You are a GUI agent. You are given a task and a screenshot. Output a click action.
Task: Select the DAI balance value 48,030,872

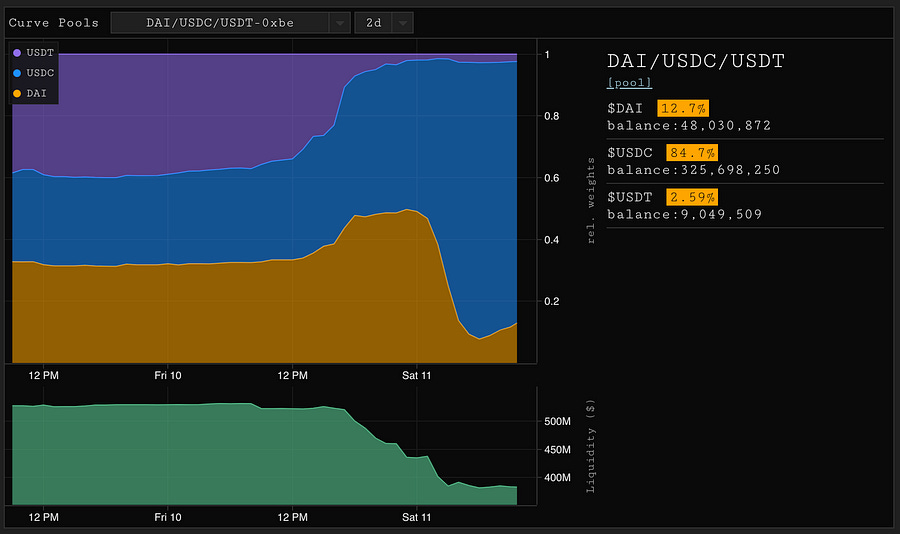coord(726,126)
